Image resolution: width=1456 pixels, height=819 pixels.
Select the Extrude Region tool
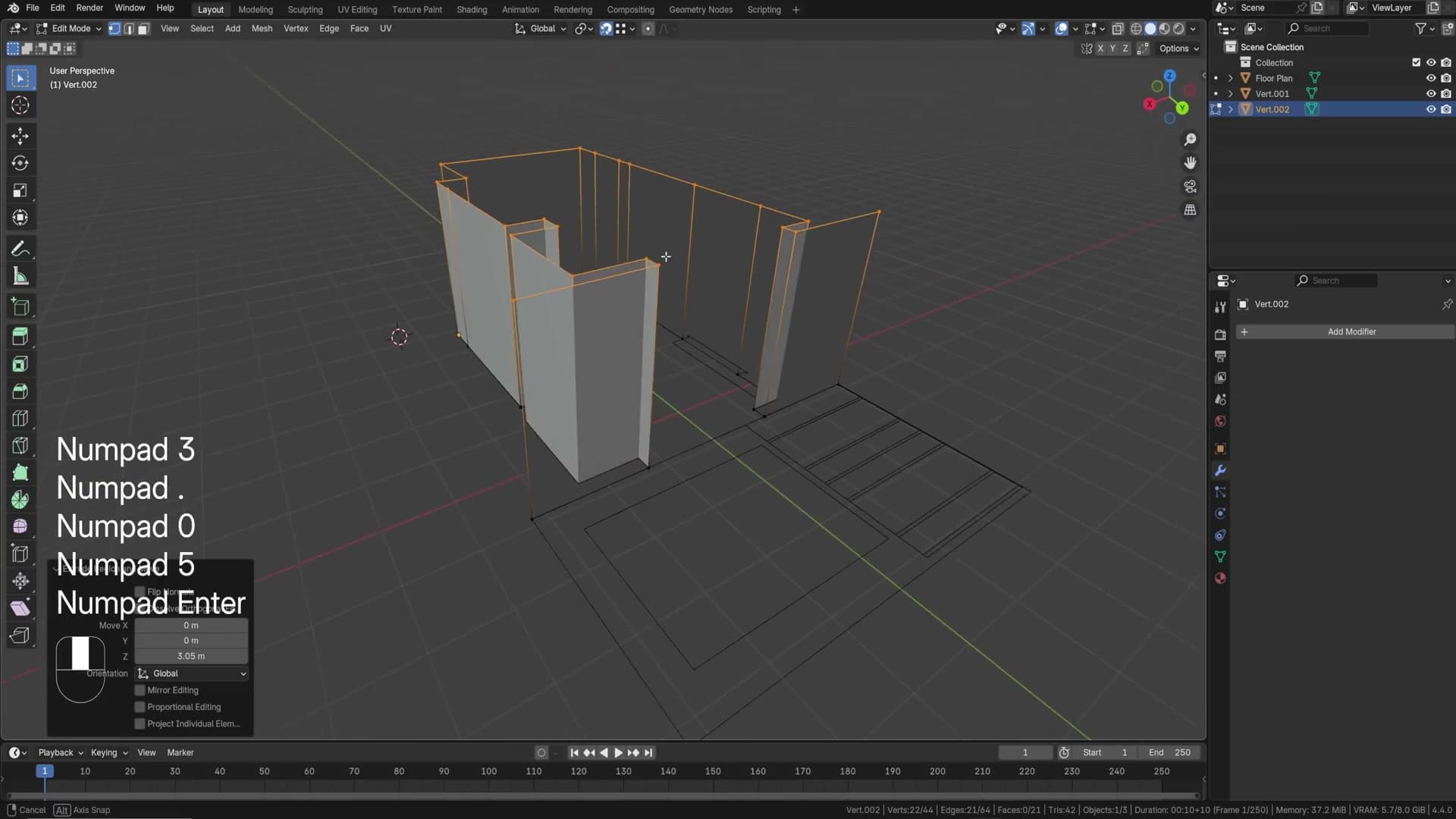[20, 337]
